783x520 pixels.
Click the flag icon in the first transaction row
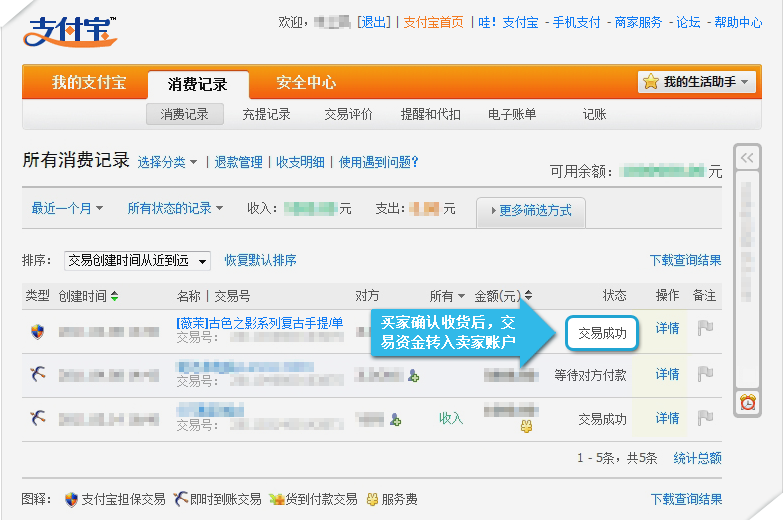click(705, 329)
